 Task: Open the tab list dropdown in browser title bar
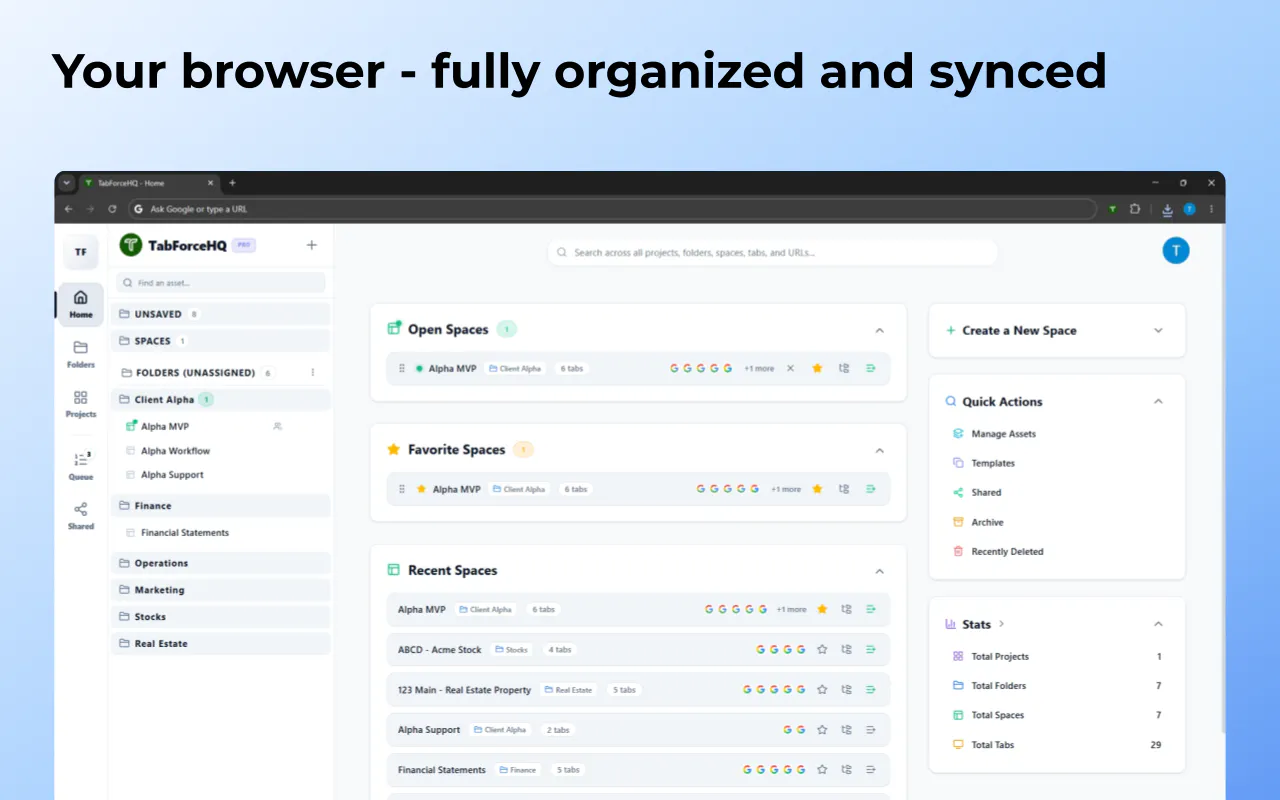pyautogui.click(x=66, y=183)
